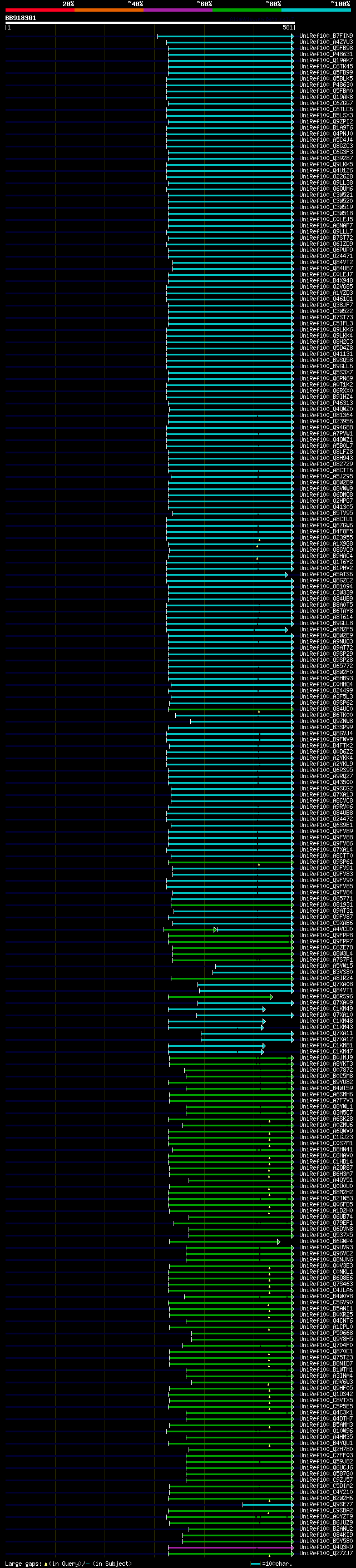Screen dimensions: 356x1568
Task: Open hit UniRef100_C6TK45
Action: (x=326, y=66)
